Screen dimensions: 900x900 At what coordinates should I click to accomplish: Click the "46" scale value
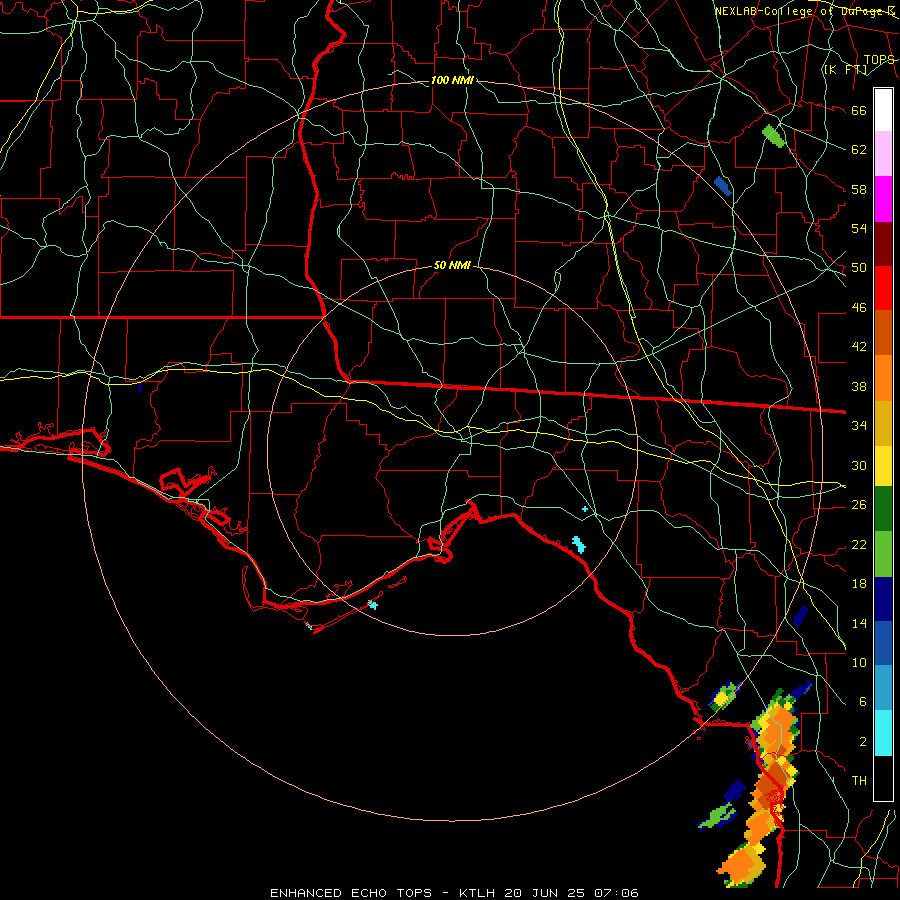pos(859,308)
